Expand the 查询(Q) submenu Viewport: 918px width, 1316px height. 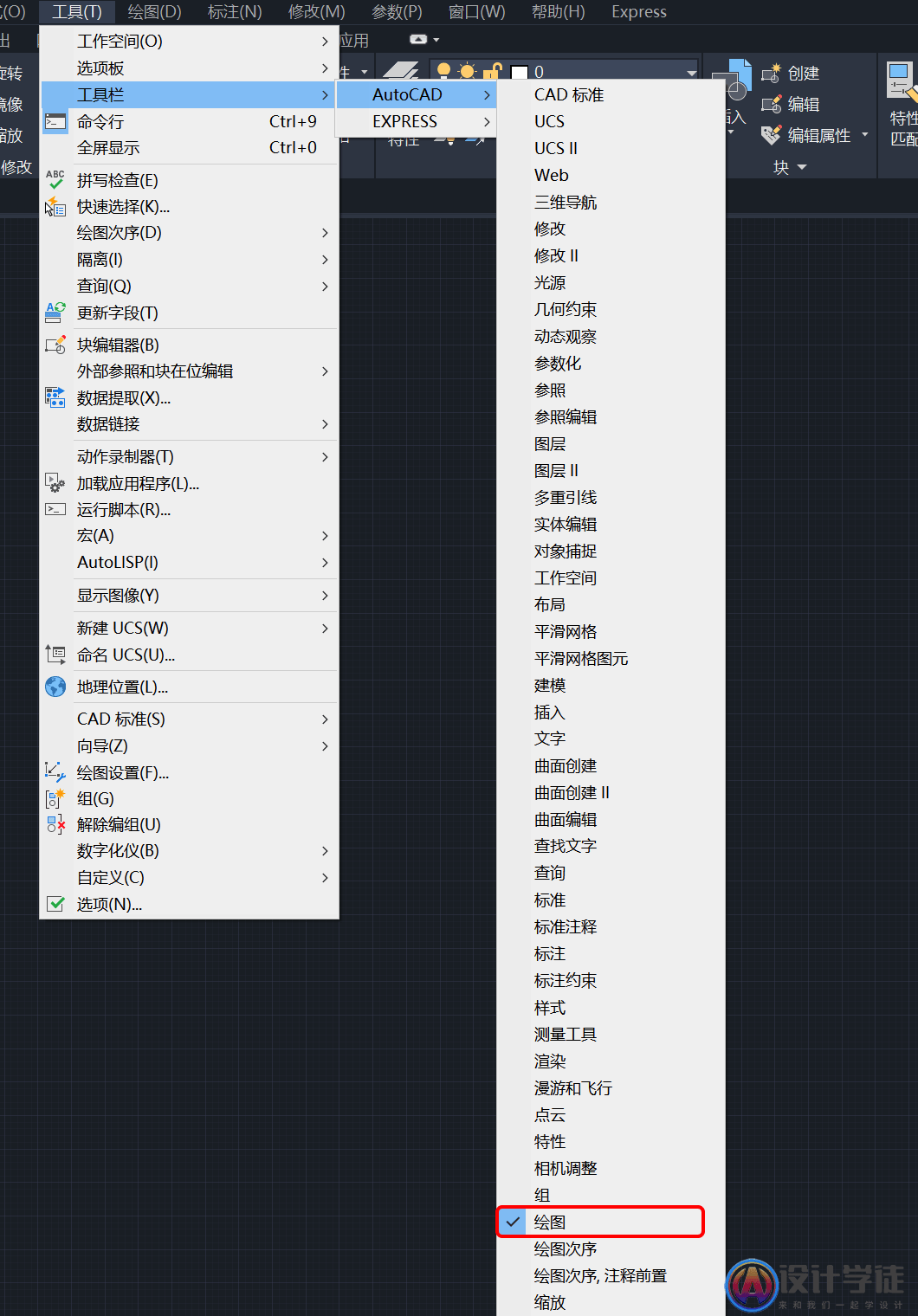pyautogui.click(x=189, y=286)
